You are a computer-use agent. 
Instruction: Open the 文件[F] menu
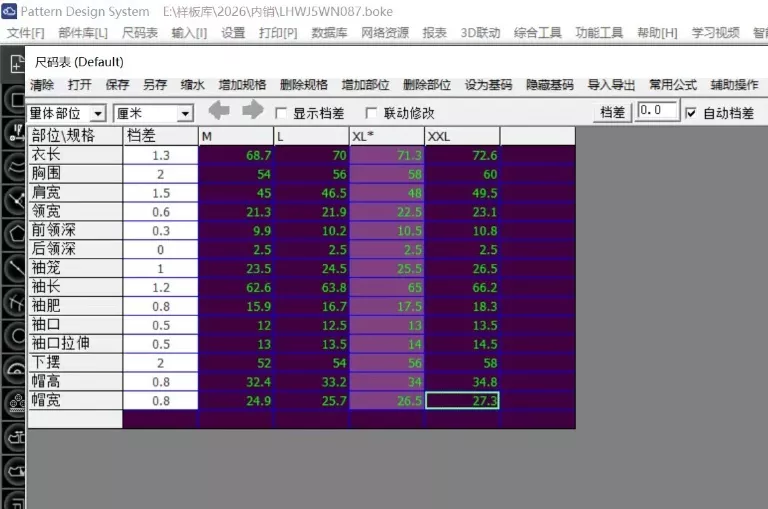tap(25, 33)
